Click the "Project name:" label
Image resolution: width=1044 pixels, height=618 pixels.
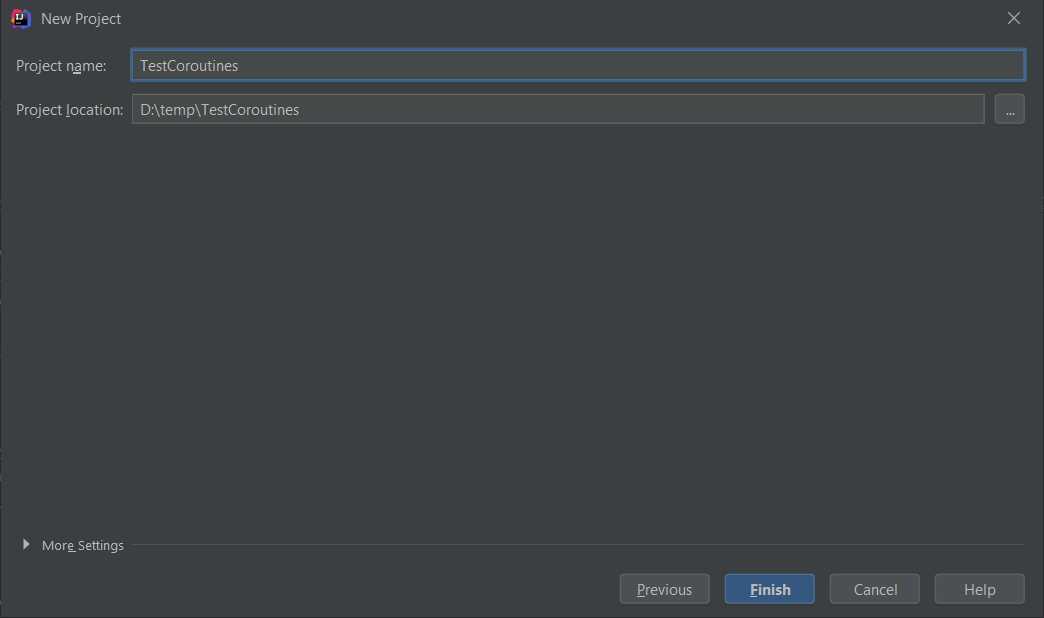tap(61, 66)
